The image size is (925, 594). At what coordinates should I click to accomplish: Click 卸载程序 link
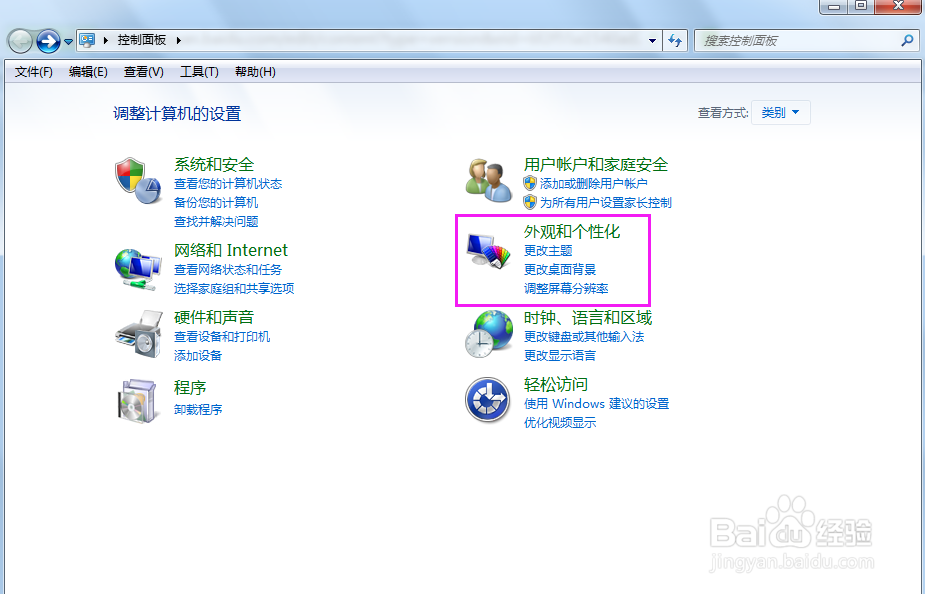[198, 409]
